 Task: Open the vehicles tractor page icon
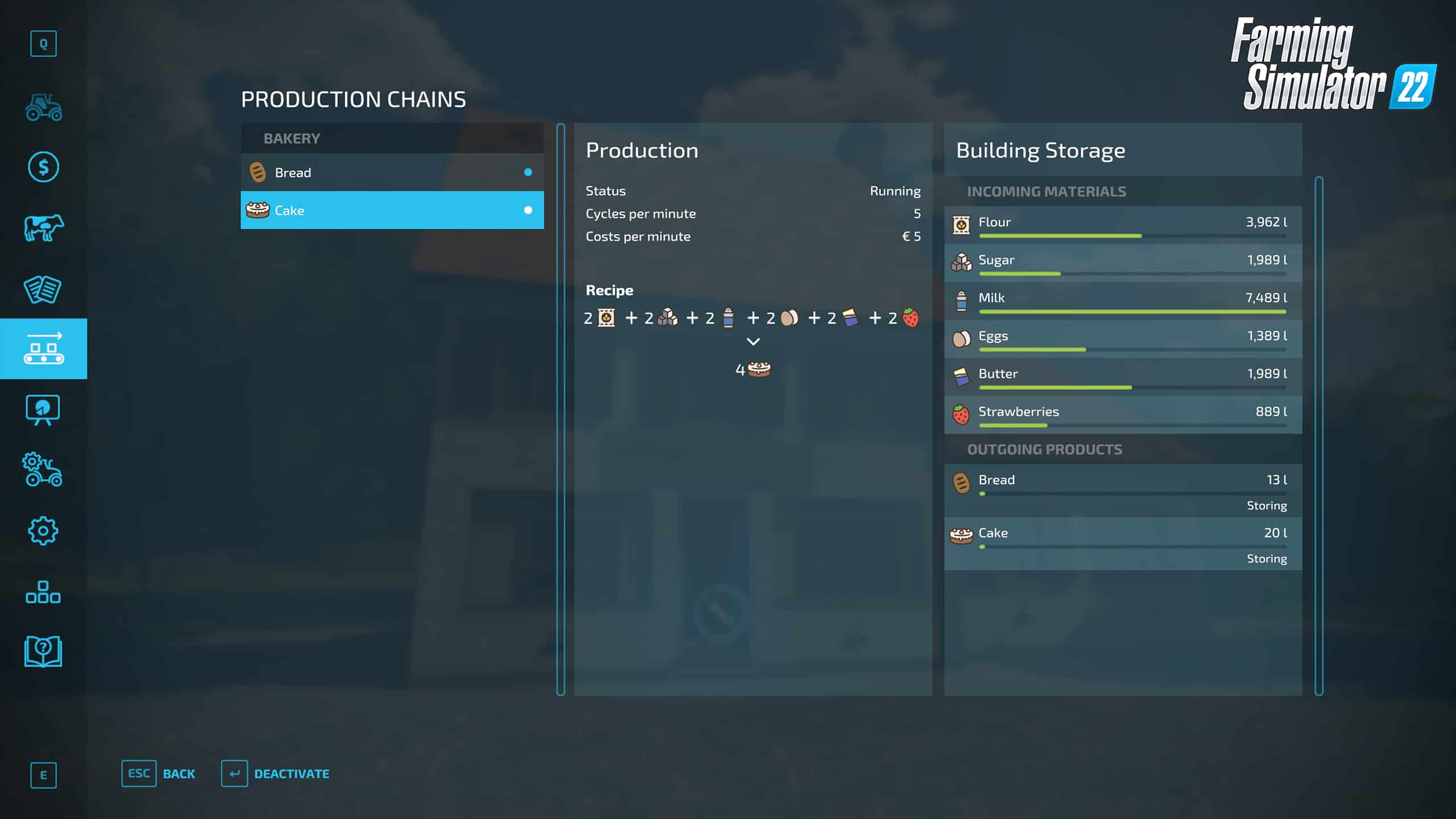click(x=43, y=107)
